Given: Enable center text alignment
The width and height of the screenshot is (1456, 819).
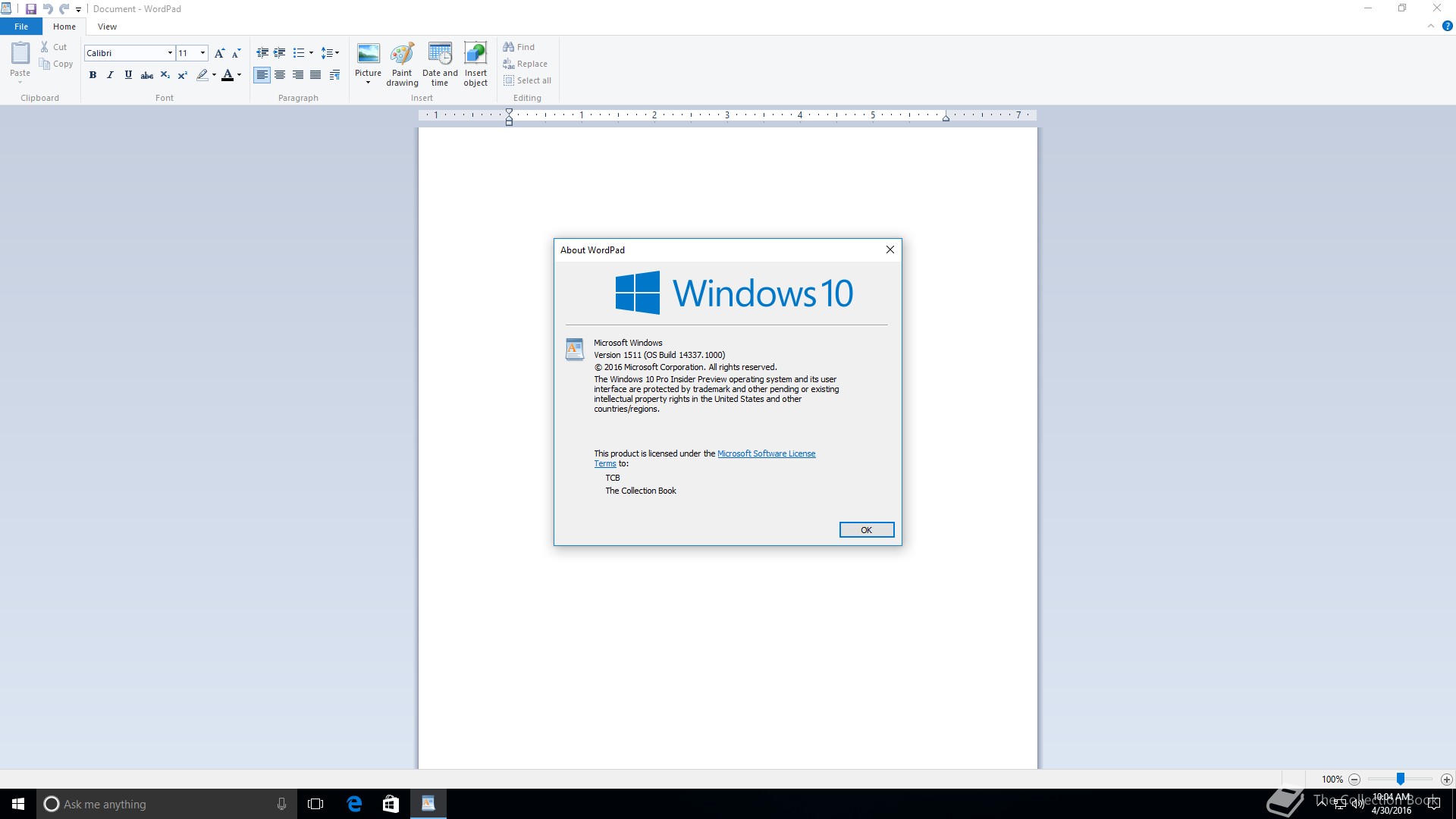Looking at the screenshot, I should [280, 75].
